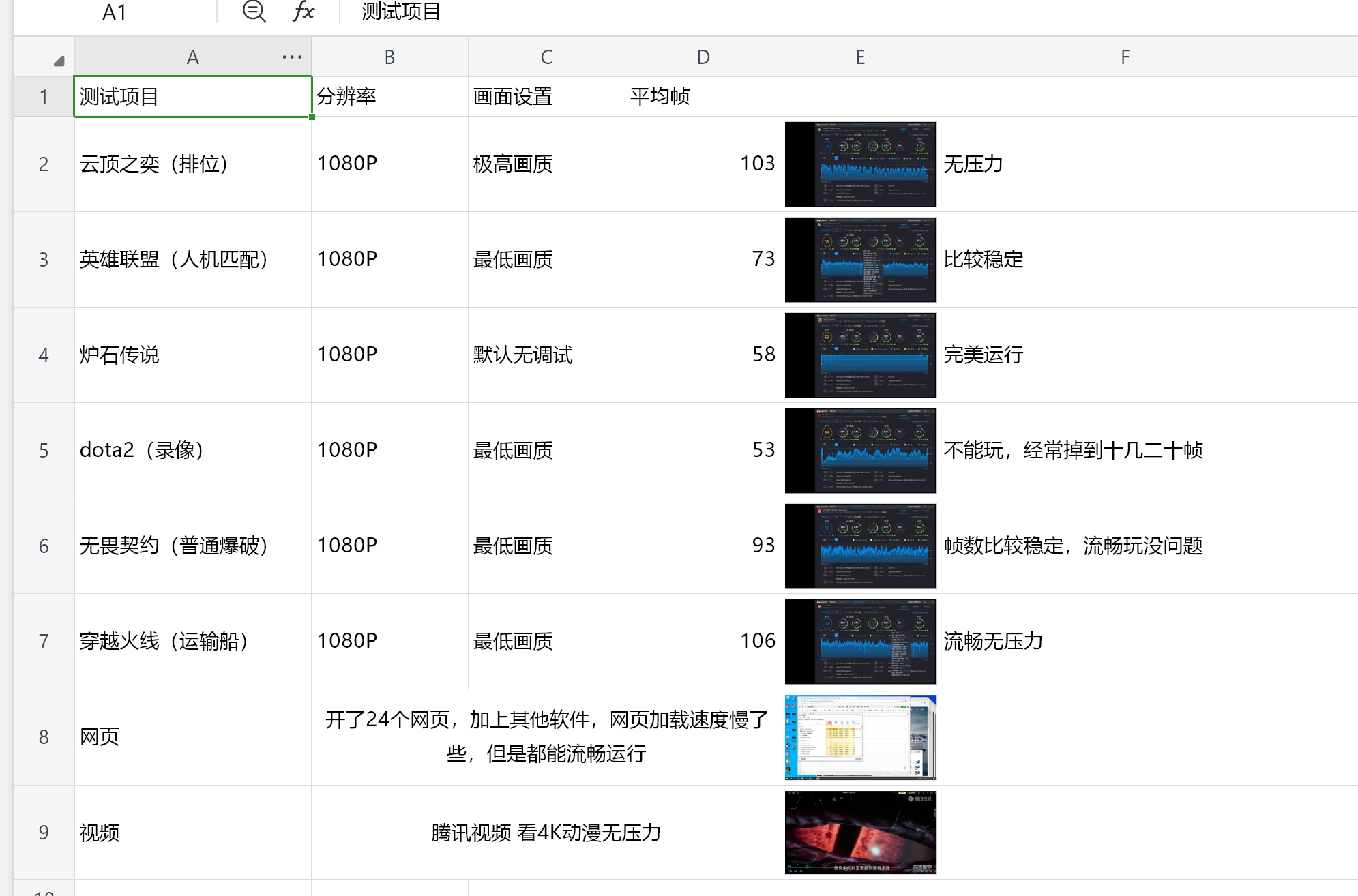Image resolution: width=1358 pixels, height=896 pixels.
Task: Click the zoom magnifier icon in formula bar
Action: [x=254, y=12]
